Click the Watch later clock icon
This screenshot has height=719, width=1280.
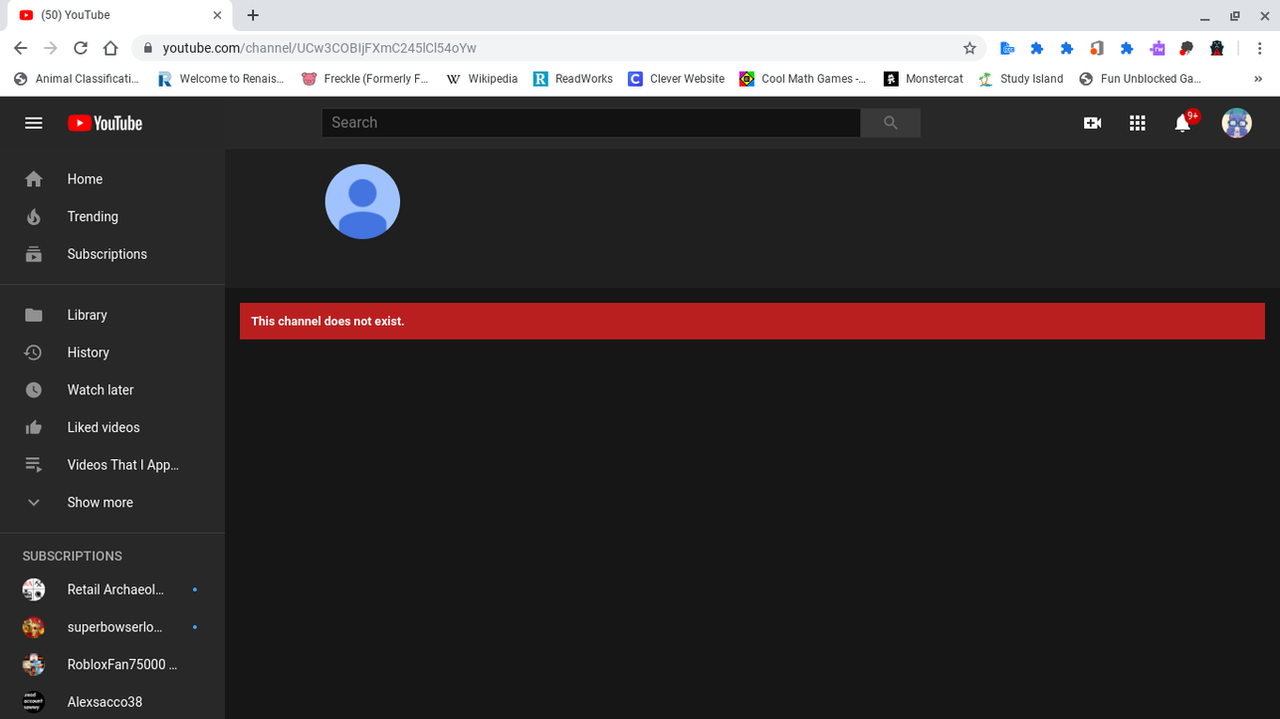tap(33, 390)
